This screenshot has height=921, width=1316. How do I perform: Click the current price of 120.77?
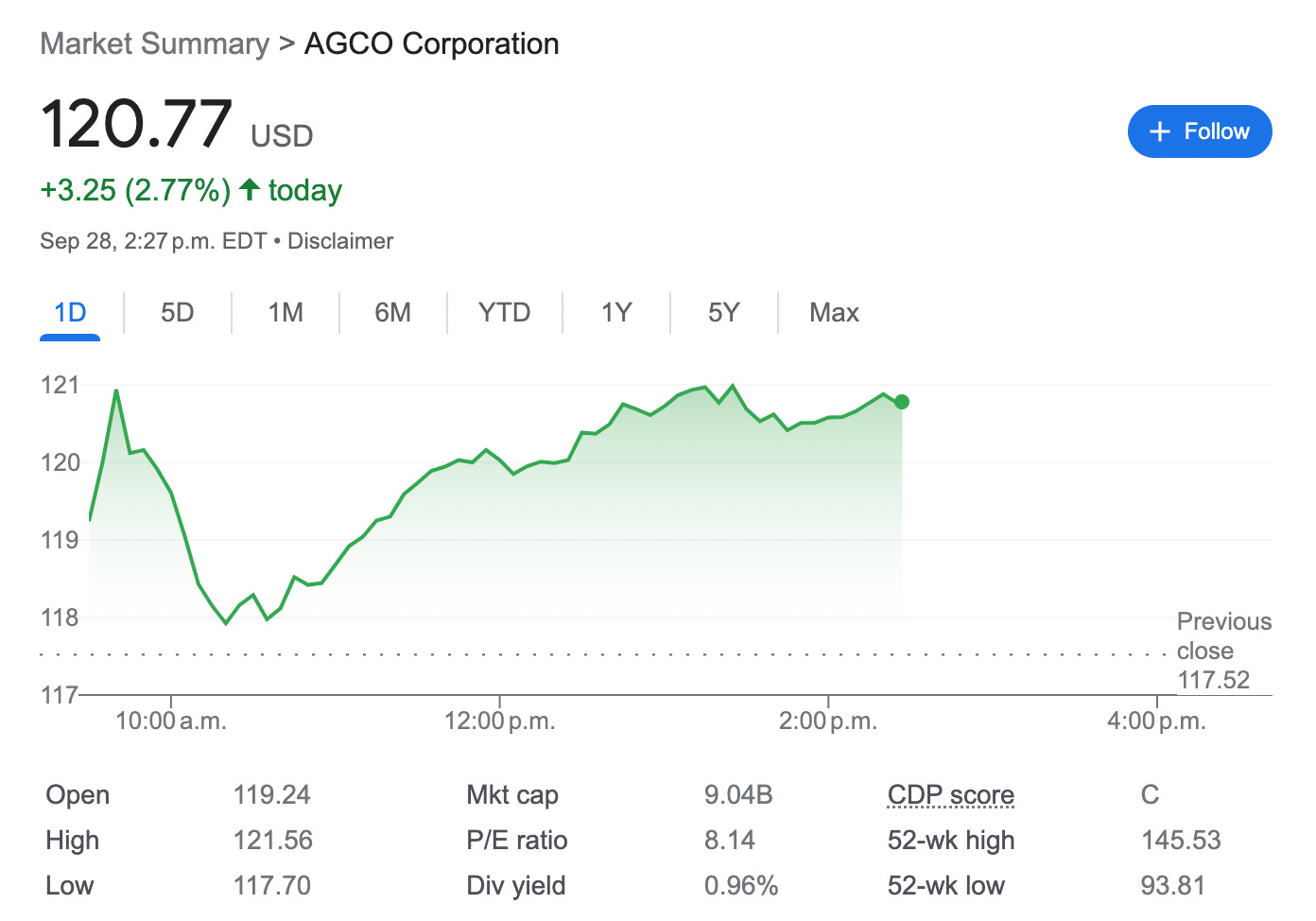135,126
